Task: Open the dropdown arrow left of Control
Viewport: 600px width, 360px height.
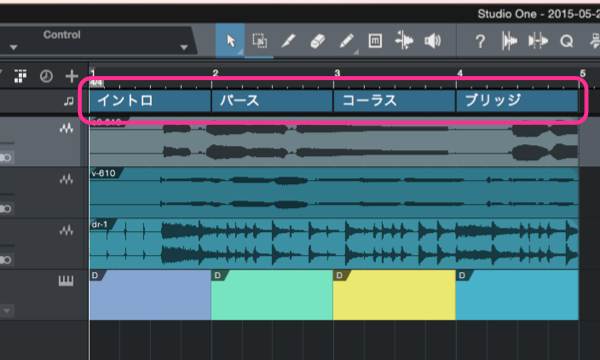Action: (x=14, y=47)
